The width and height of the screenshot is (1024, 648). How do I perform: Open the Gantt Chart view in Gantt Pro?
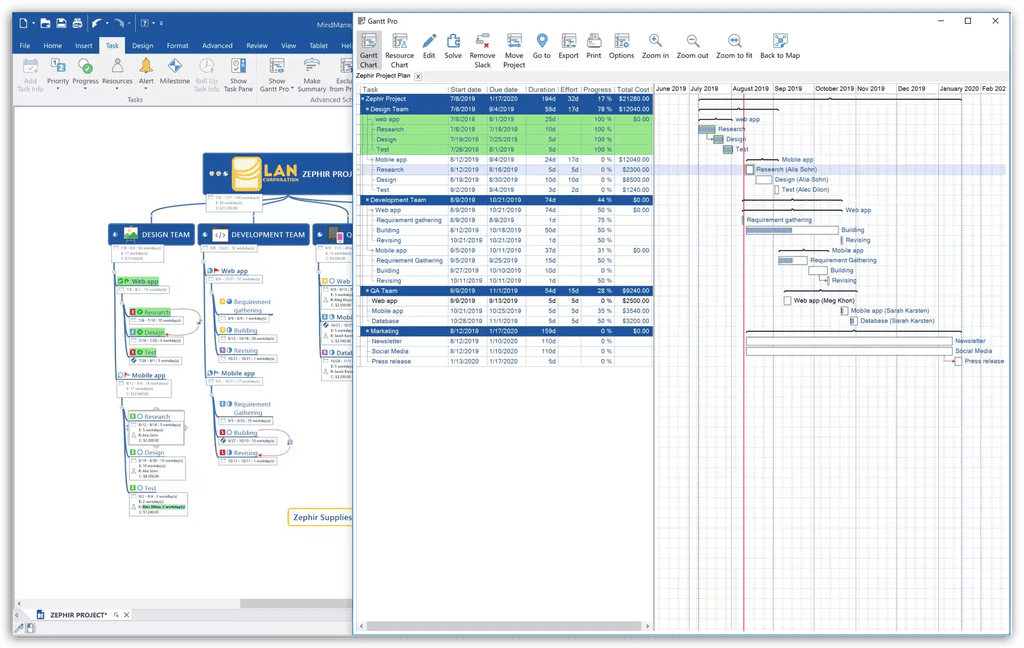[368, 50]
